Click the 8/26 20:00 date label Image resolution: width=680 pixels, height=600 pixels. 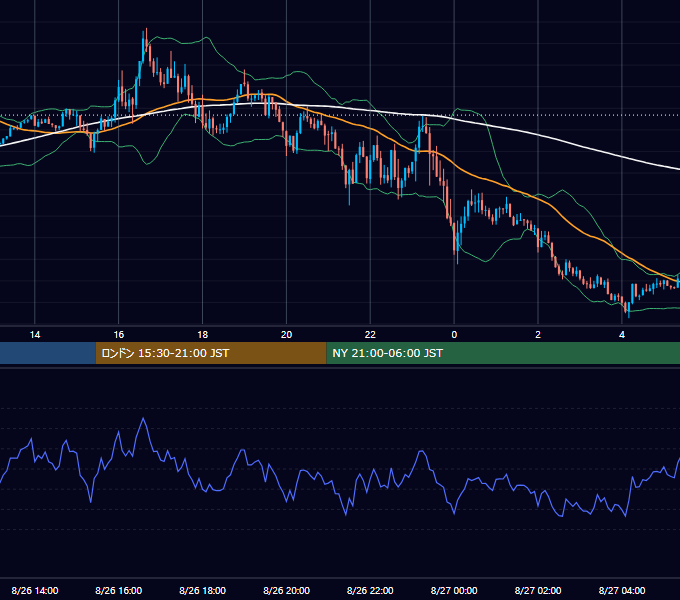[286, 590]
